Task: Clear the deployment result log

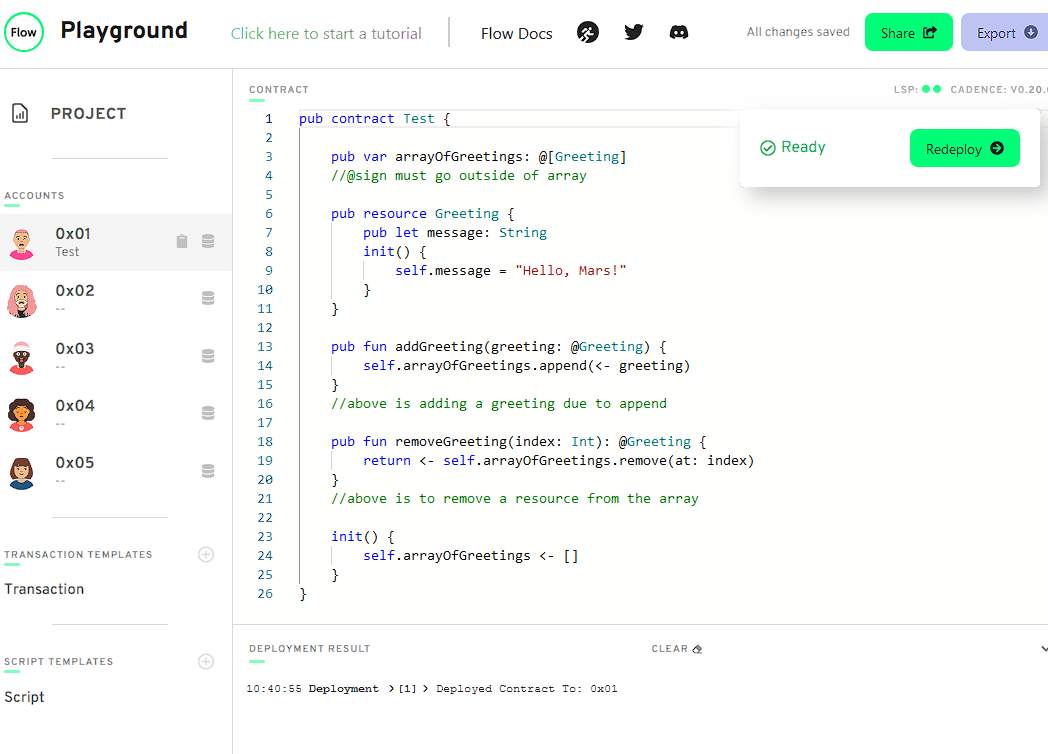Action: [x=676, y=649]
